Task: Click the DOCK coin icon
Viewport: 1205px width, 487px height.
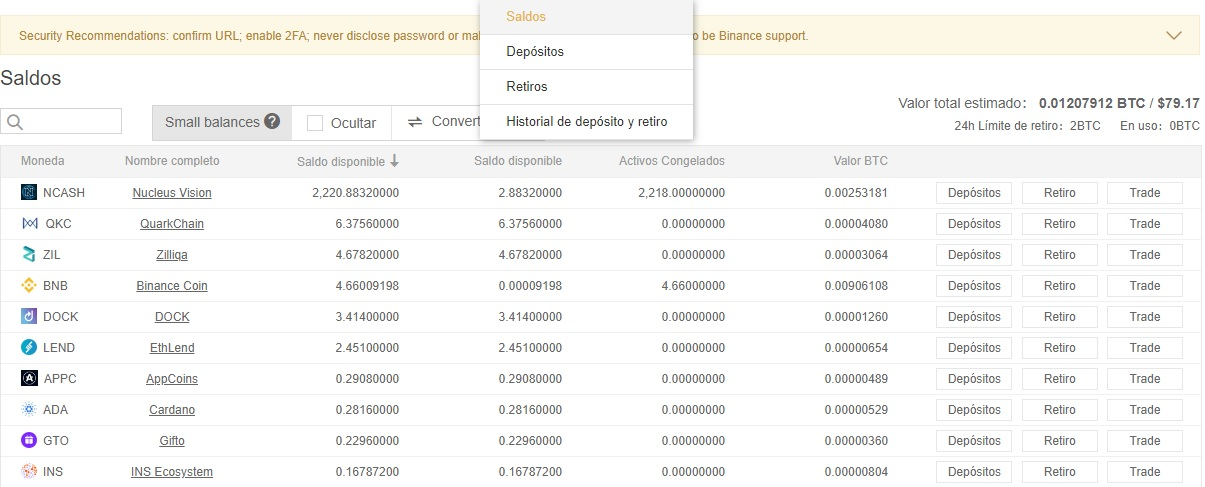Action: 28,316
